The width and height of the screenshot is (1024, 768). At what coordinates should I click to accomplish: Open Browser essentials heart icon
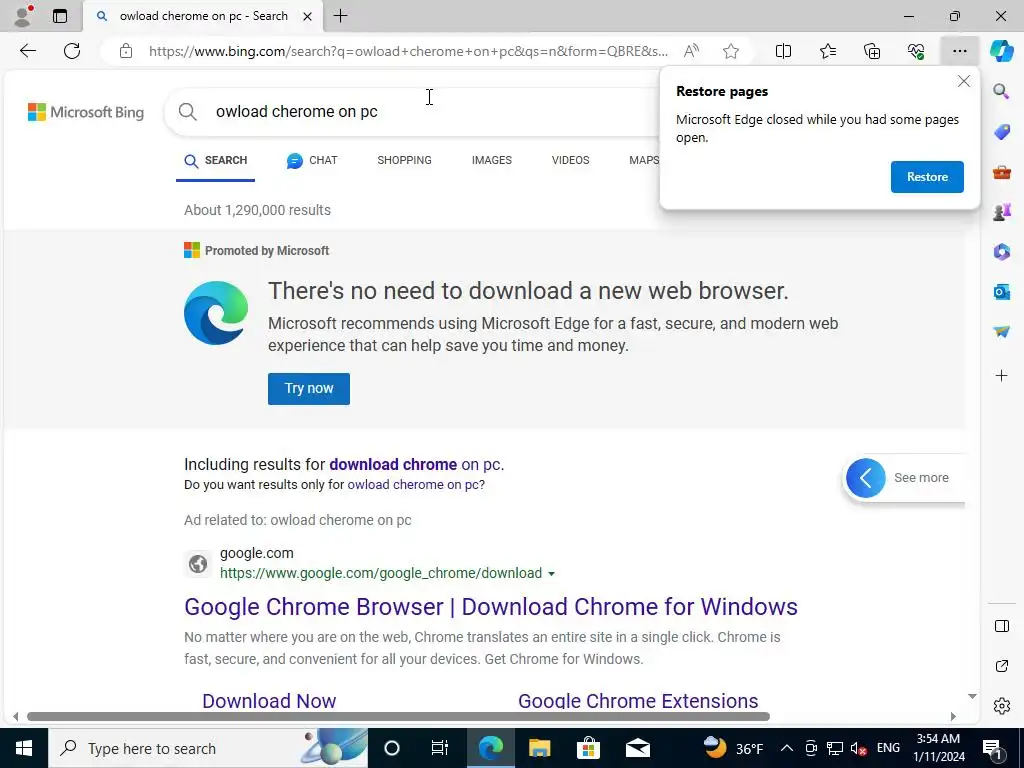(916, 51)
